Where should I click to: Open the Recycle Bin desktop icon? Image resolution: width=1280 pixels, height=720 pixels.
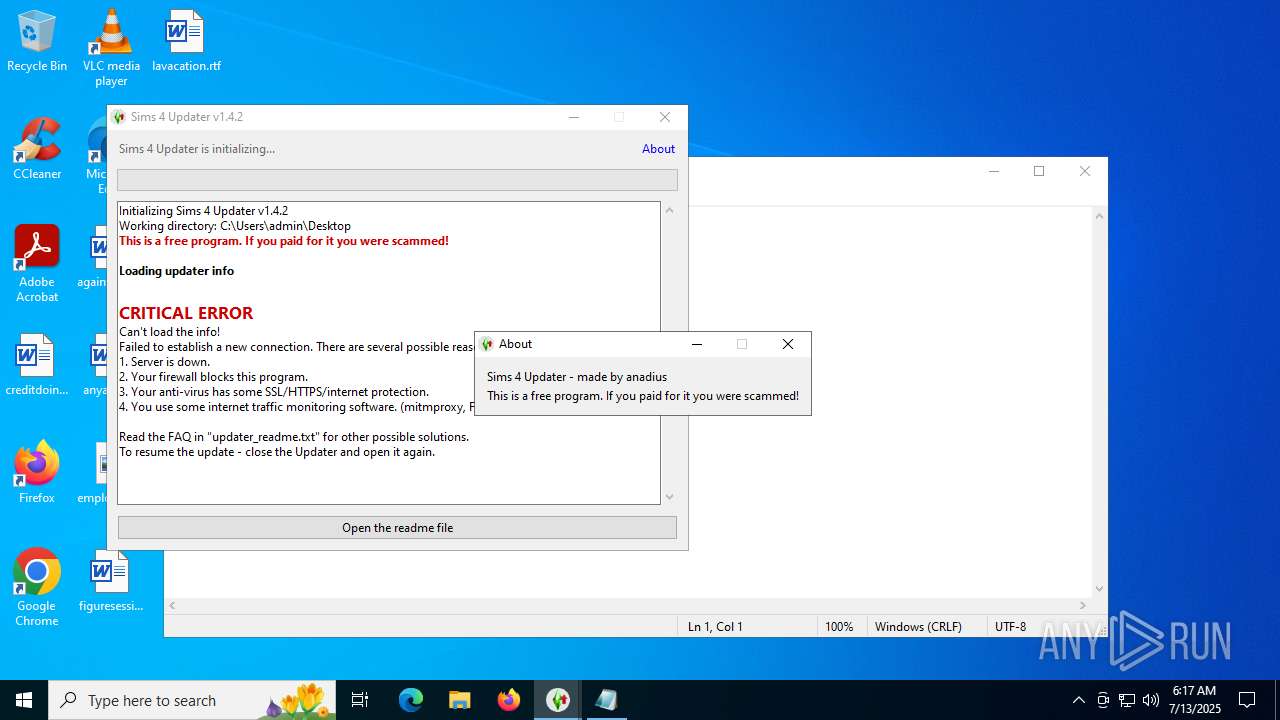[x=37, y=41]
